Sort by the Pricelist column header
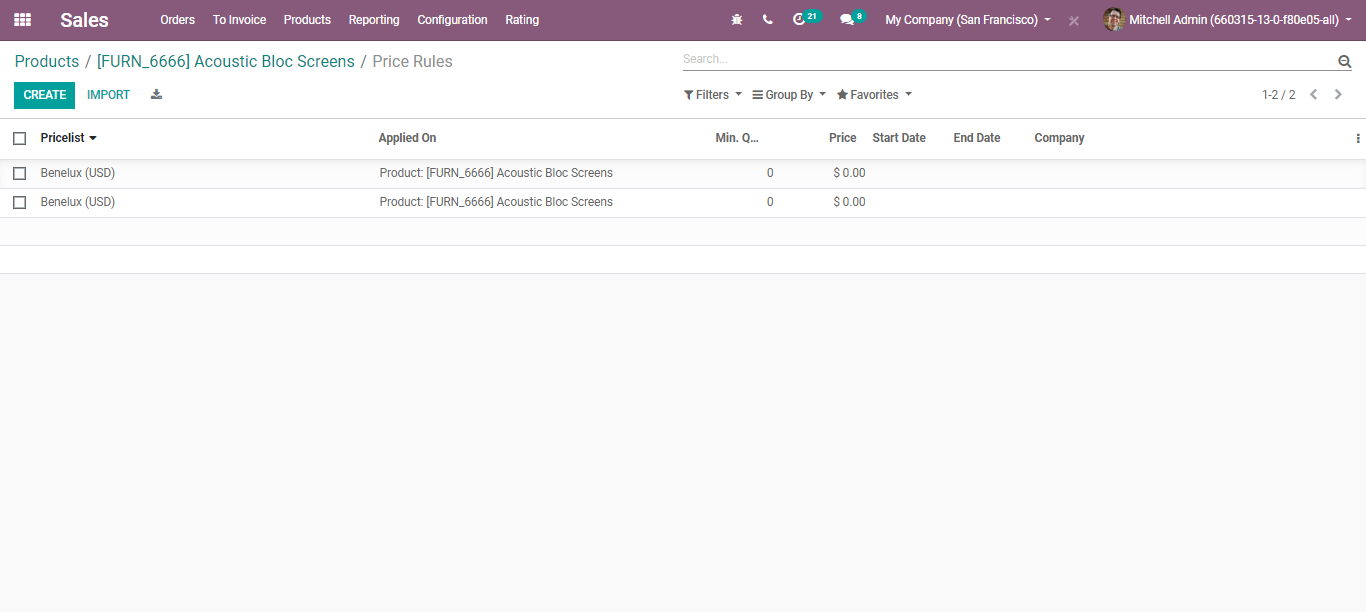 (x=69, y=138)
